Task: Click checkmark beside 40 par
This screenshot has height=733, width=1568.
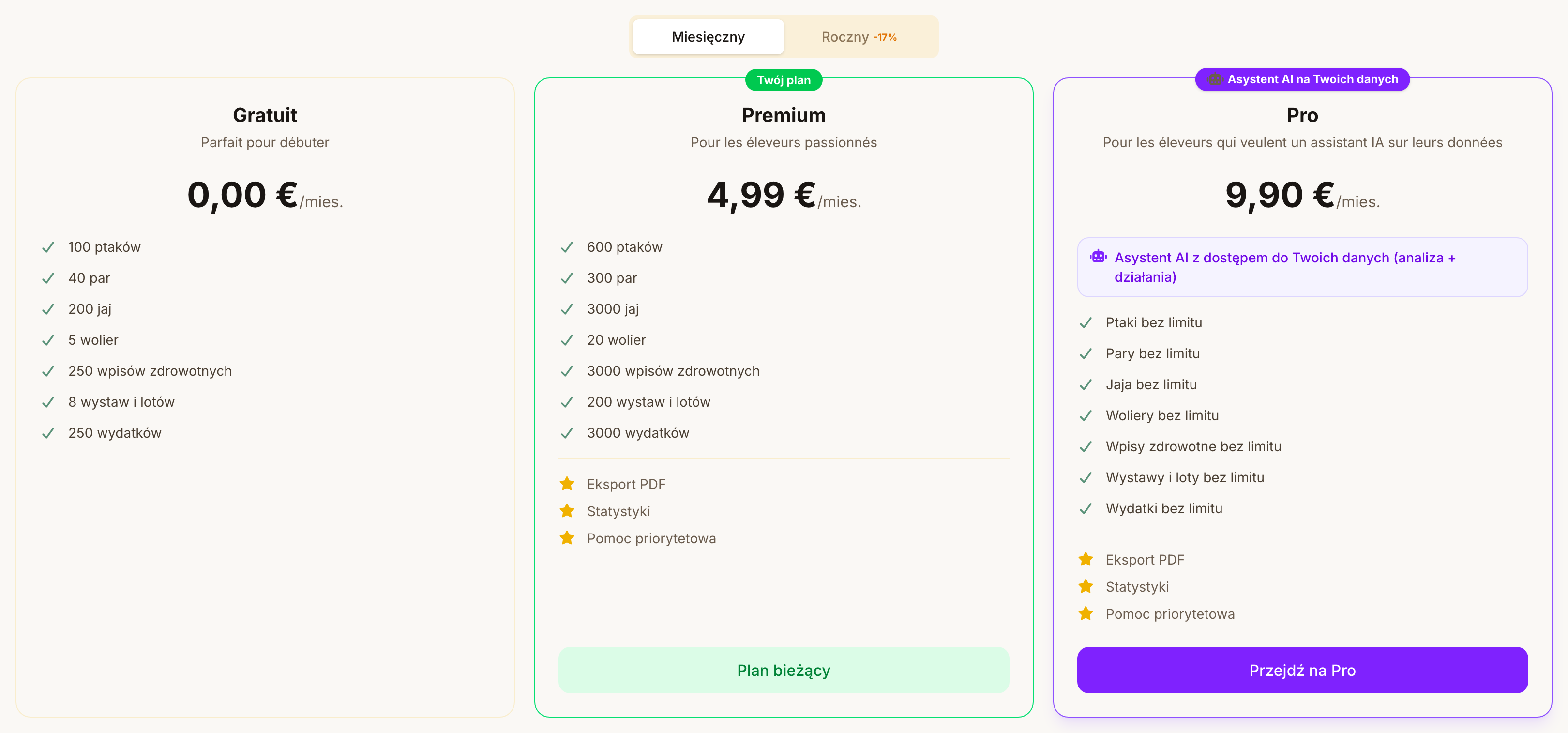Action: click(x=48, y=278)
